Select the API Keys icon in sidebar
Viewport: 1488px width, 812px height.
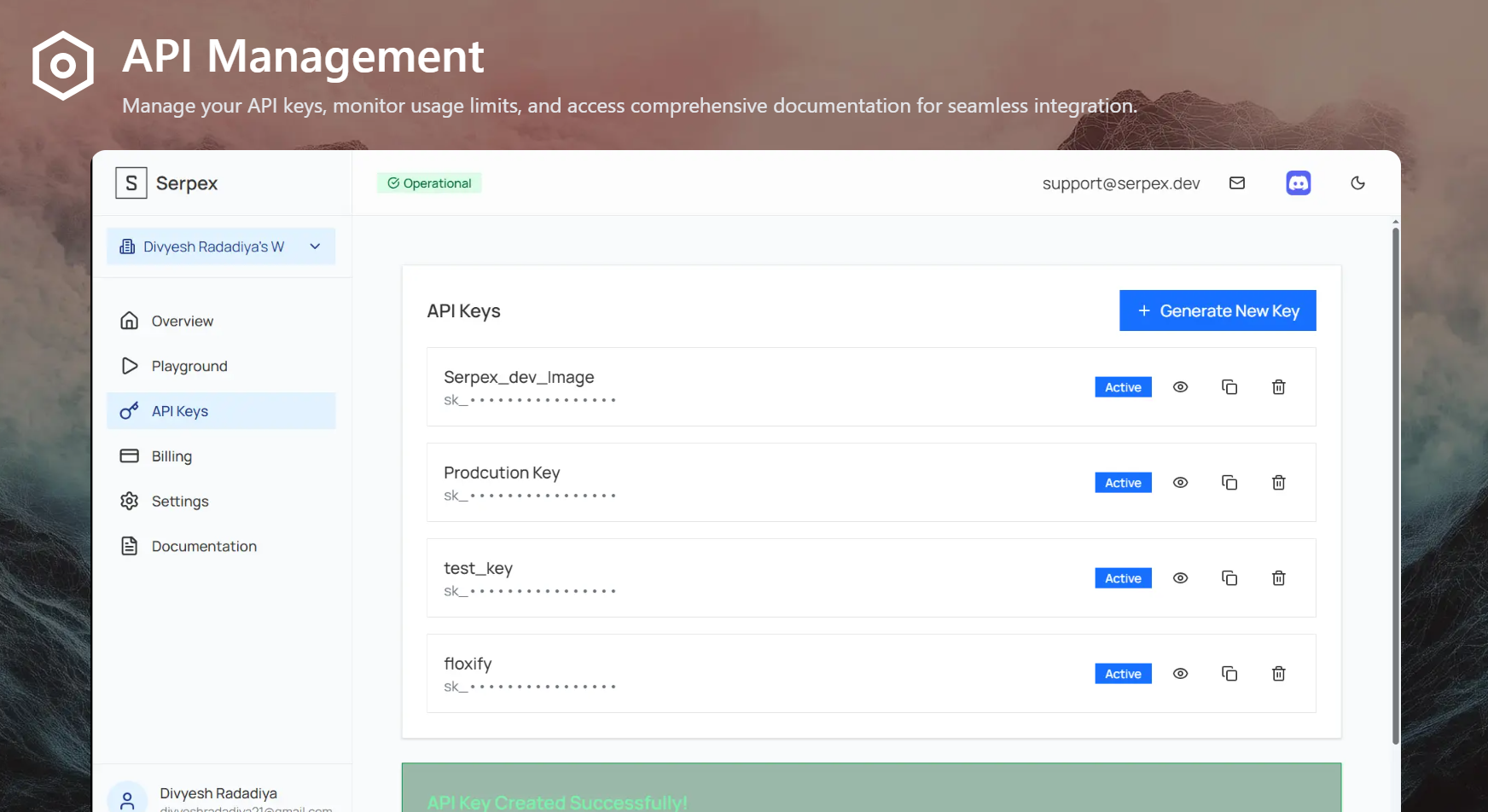point(128,410)
